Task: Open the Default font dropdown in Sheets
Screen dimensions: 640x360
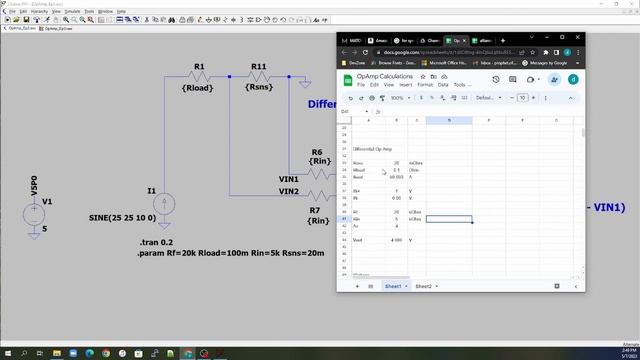Action: [x=489, y=98]
